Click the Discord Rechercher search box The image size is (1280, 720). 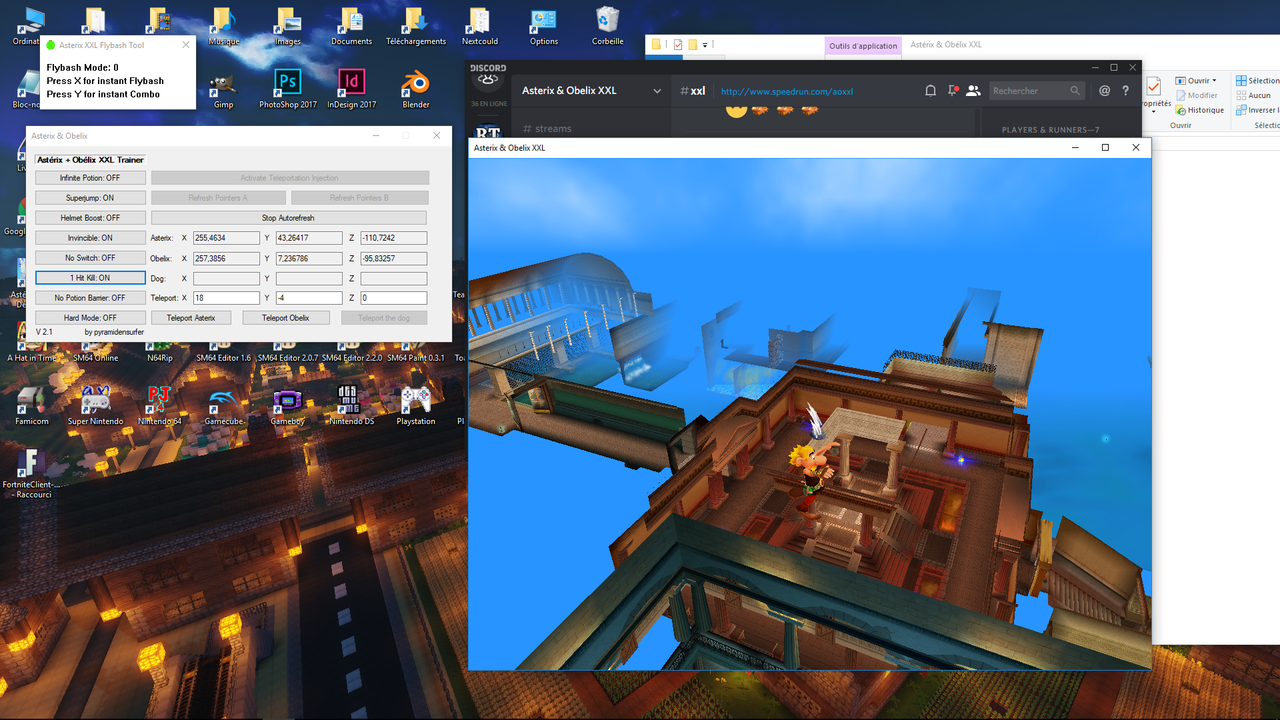coord(1037,90)
